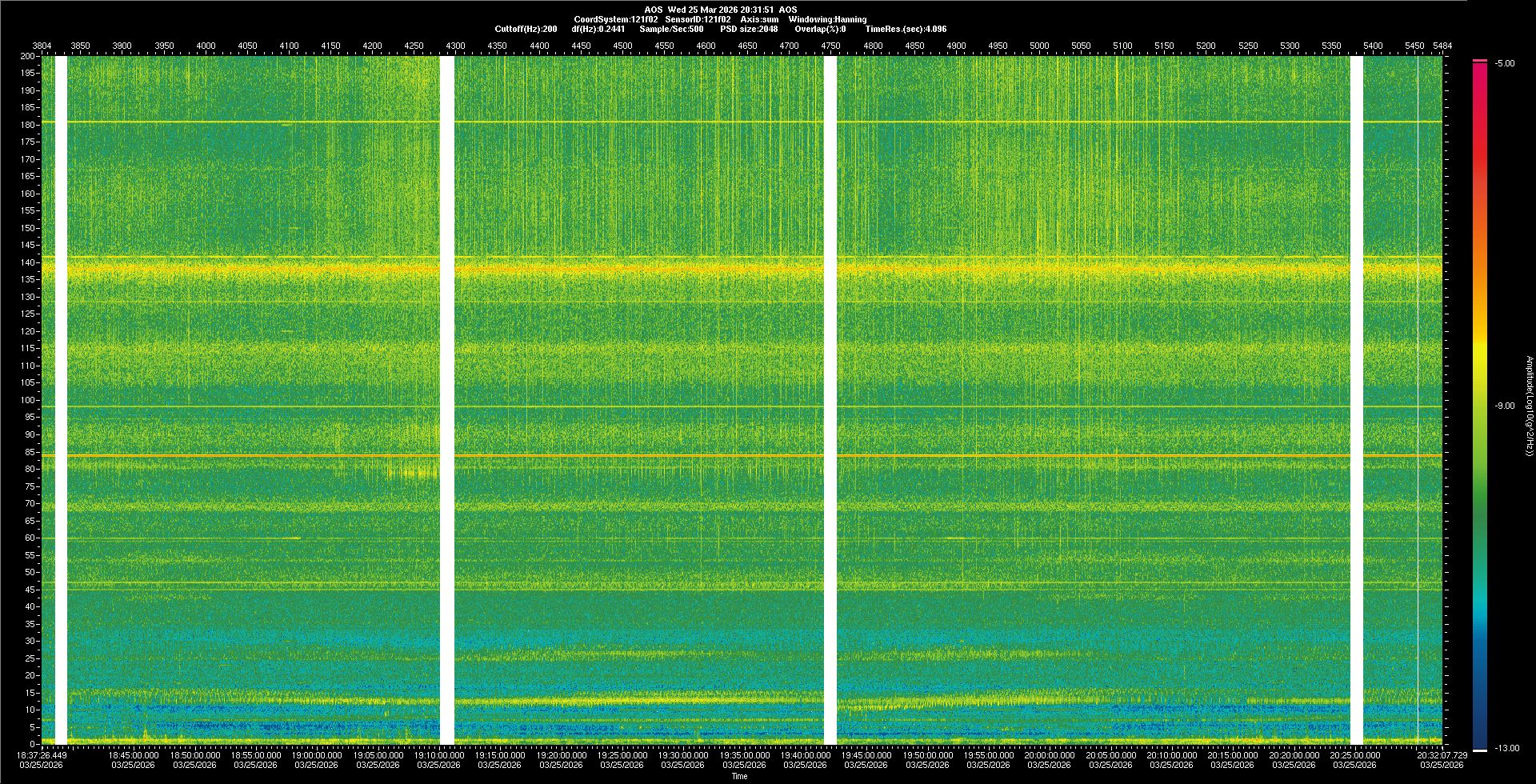Click the TimeRes.(sec):4.096 header label
Screen dimensions: 1536x784
tap(905, 29)
